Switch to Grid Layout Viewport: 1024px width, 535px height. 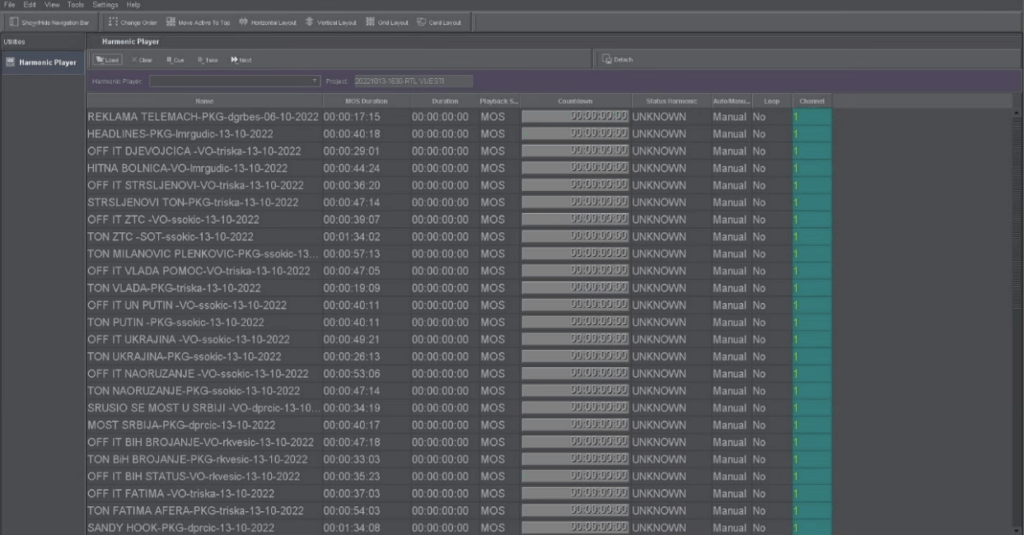pos(387,22)
